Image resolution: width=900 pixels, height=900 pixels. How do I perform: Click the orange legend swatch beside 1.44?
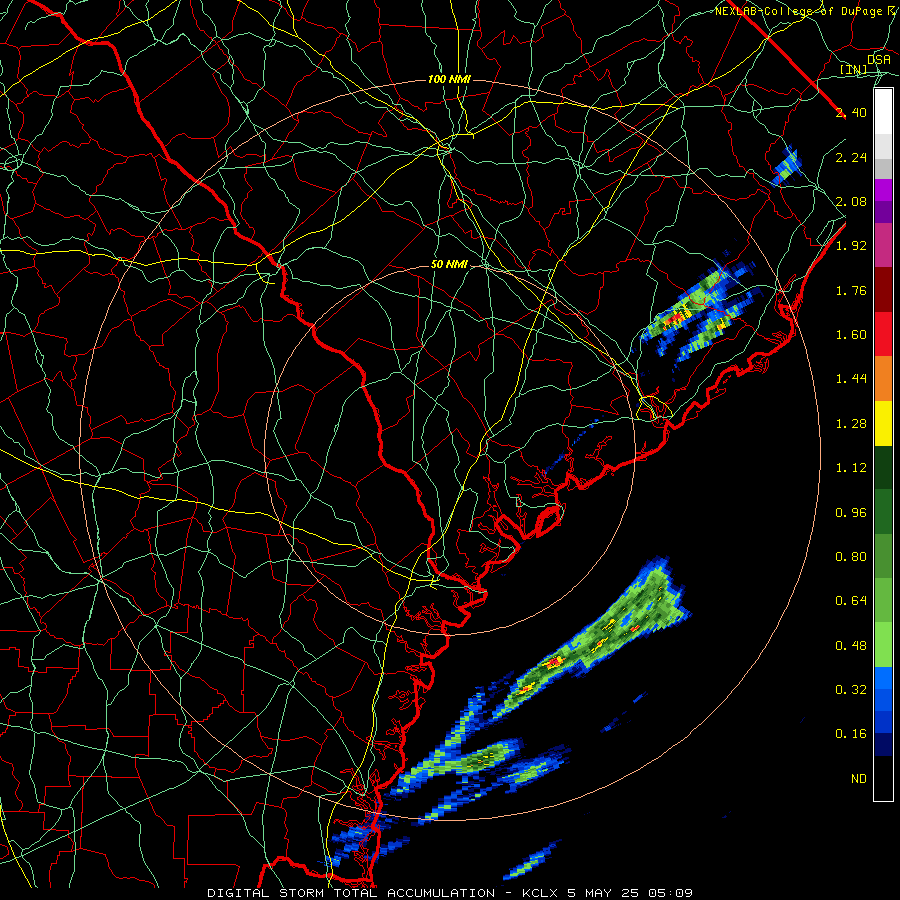[x=883, y=378]
